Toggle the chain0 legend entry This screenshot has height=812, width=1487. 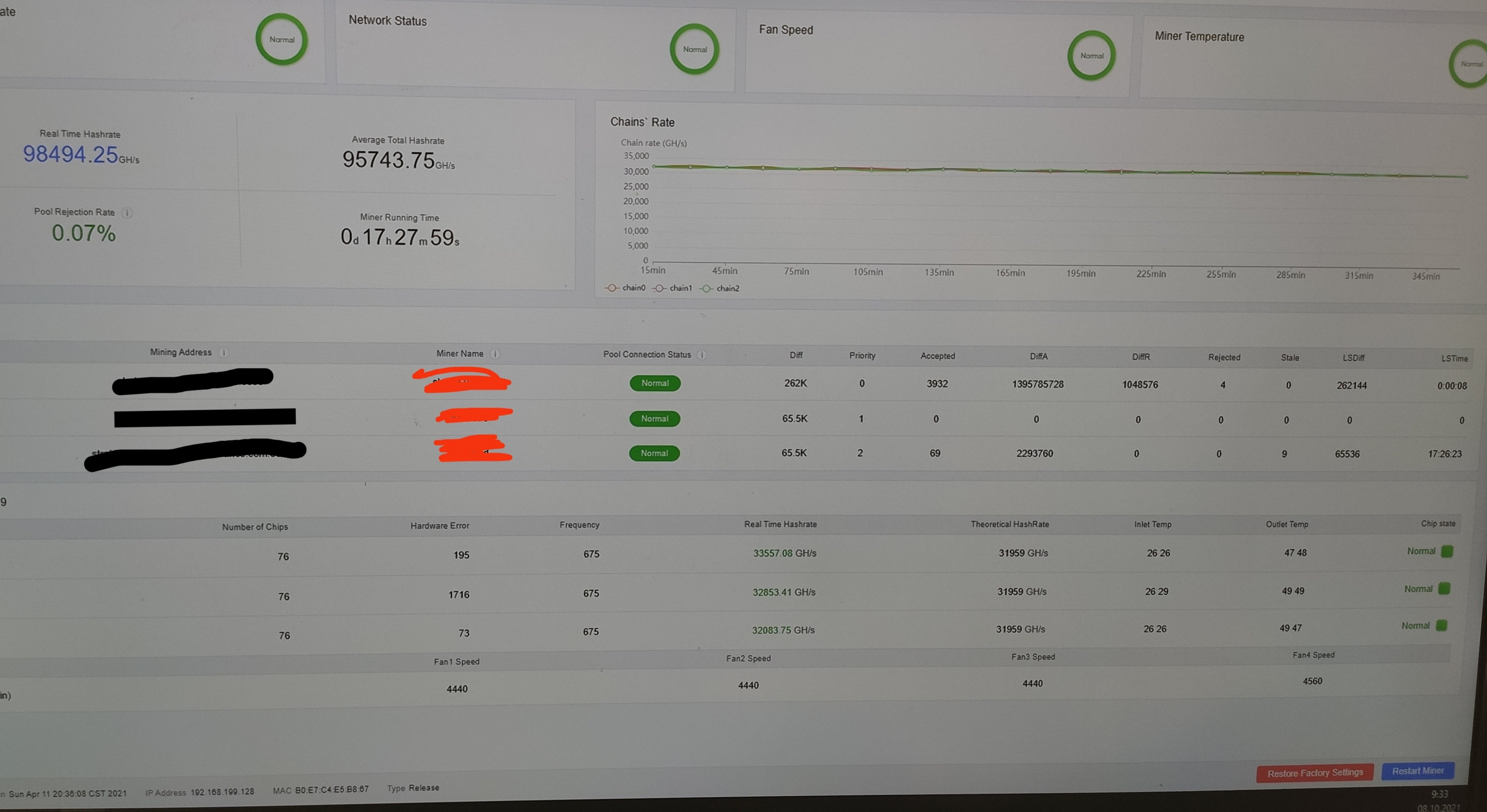[625, 287]
